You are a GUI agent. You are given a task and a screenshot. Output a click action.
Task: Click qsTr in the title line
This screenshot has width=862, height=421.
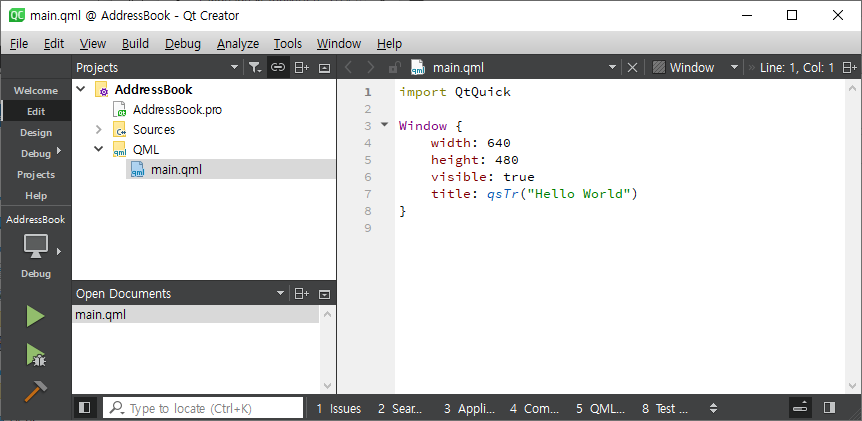(x=503, y=193)
